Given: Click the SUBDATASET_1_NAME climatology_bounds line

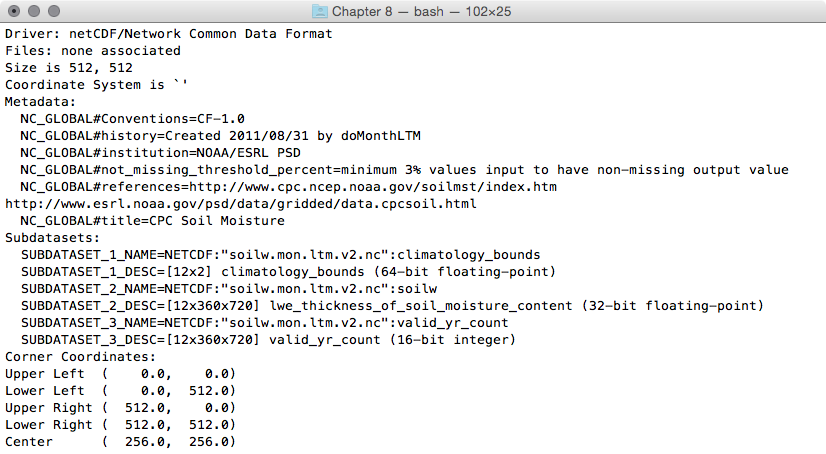Looking at the screenshot, I should 280,255.
